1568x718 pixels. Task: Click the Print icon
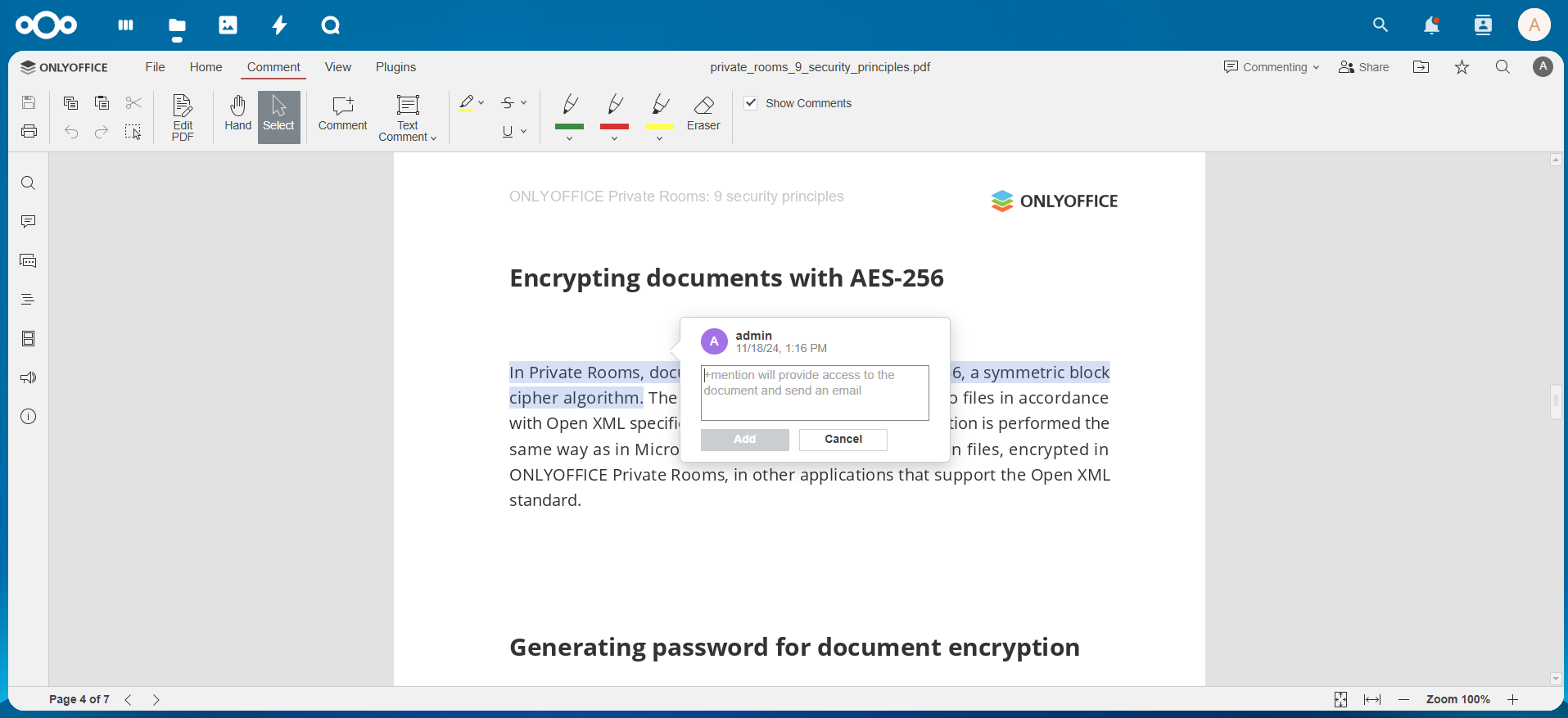(29, 131)
